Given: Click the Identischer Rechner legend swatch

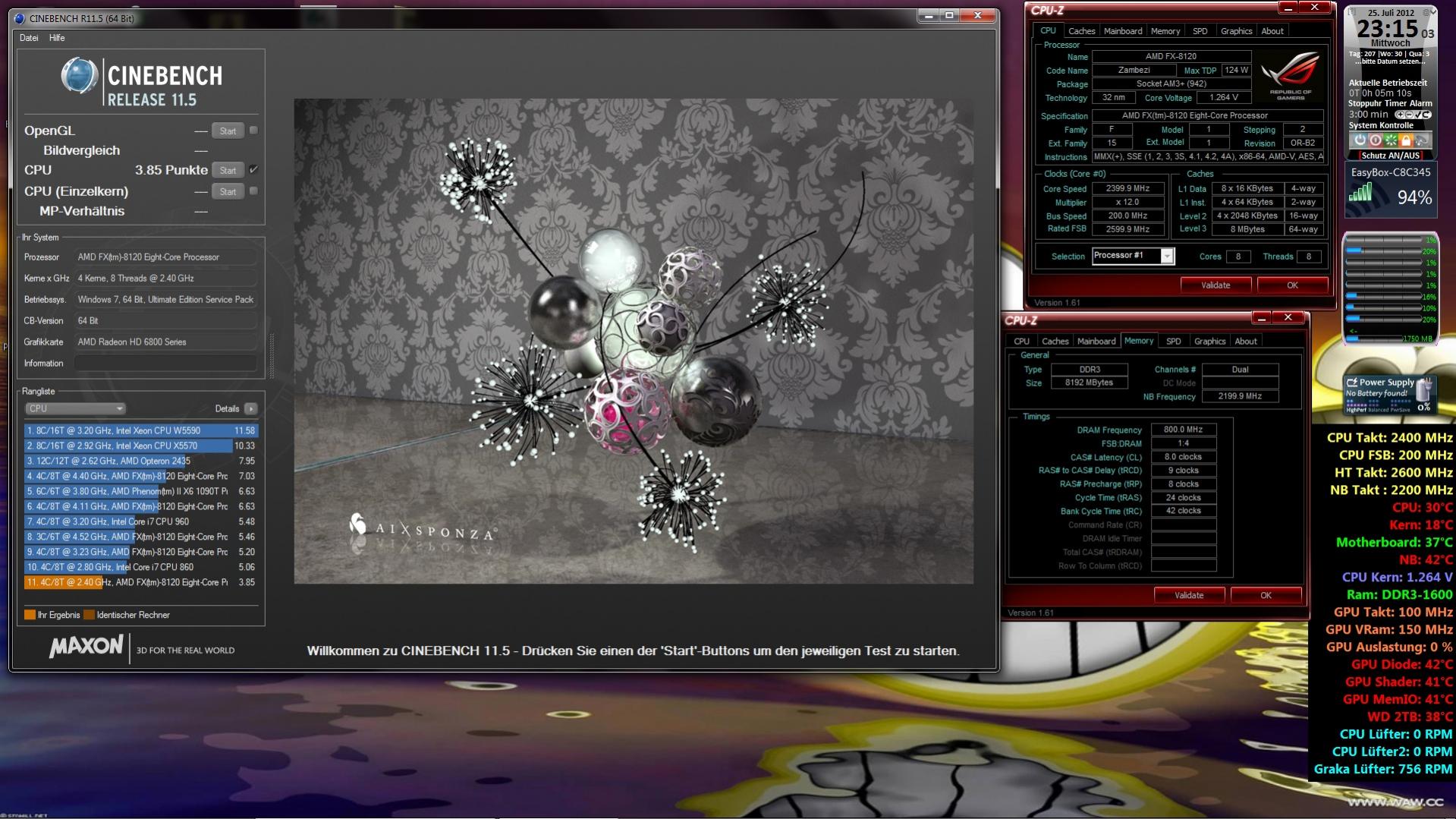Looking at the screenshot, I should 89,615.
